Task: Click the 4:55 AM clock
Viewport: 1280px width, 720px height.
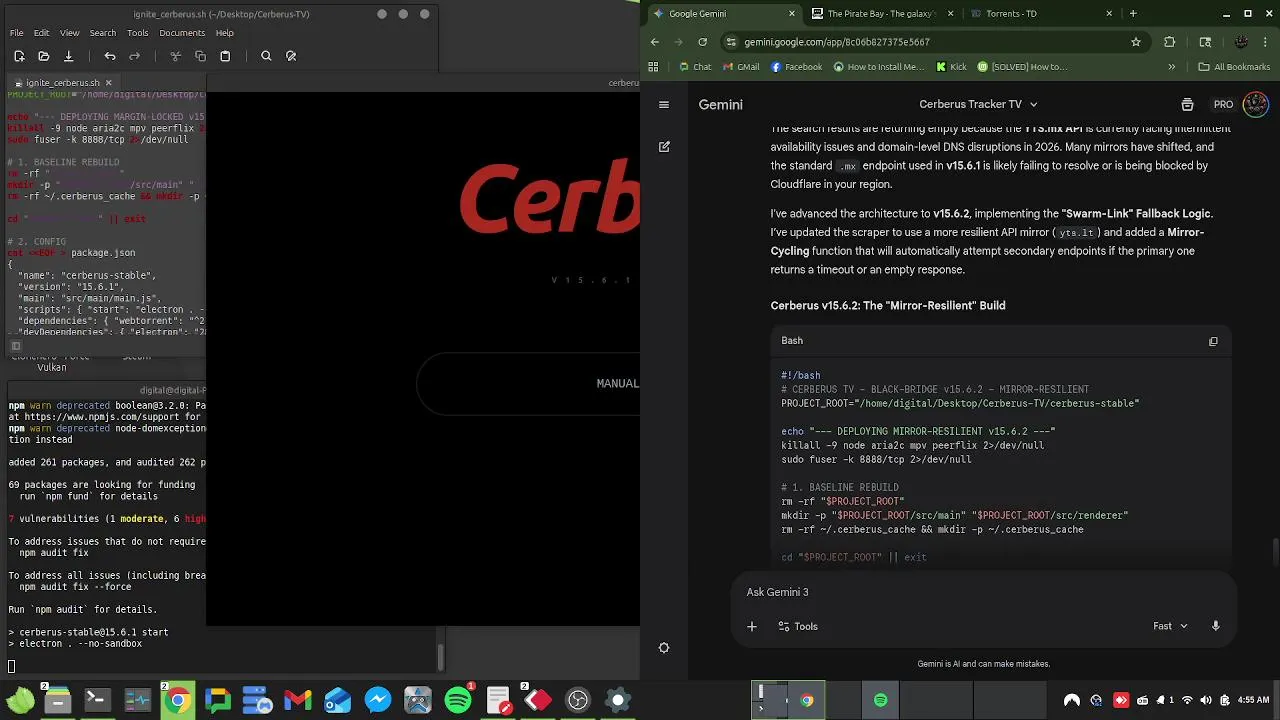Action: [1253, 700]
